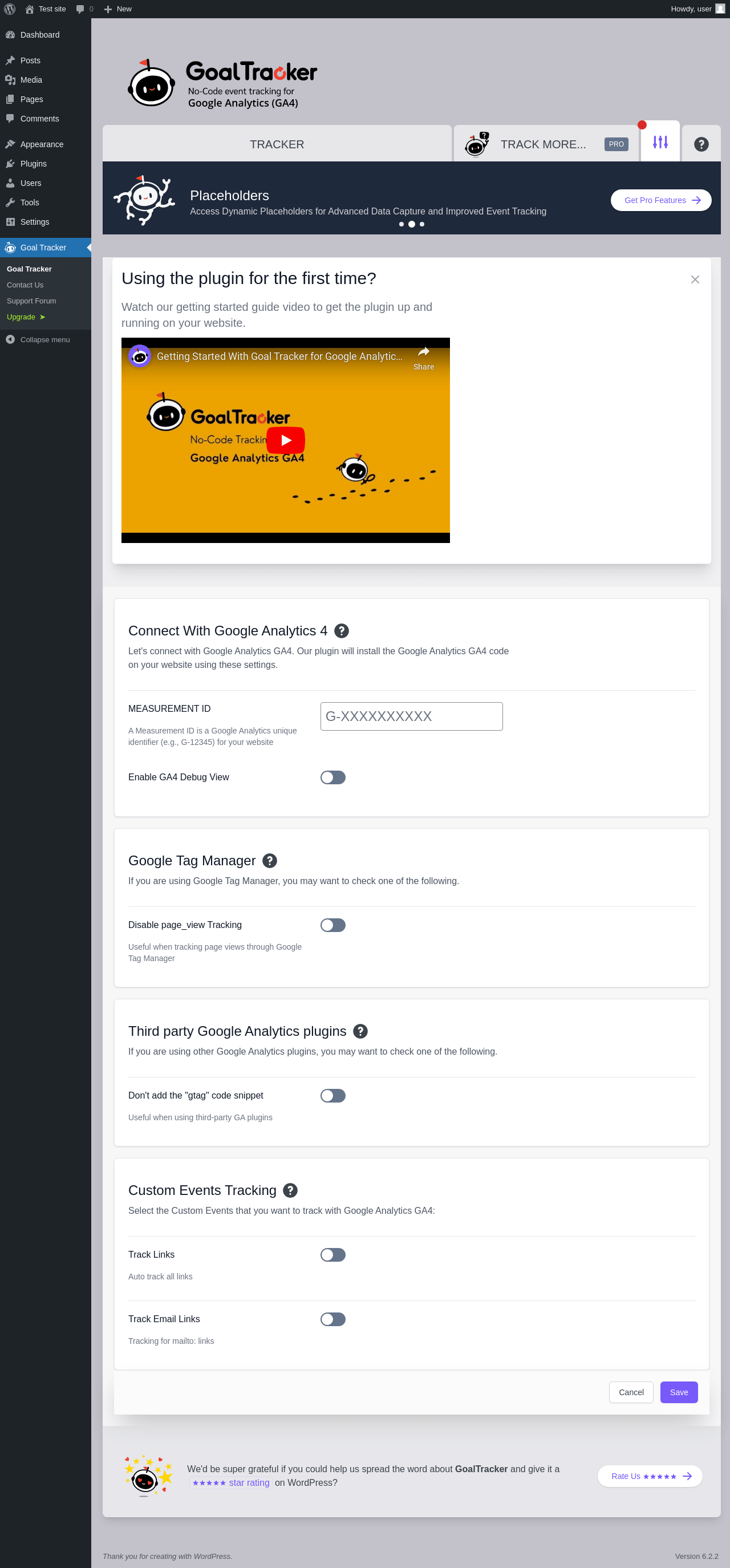Enable GA4 Debug View toggle
The image size is (730, 1568).
(x=333, y=777)
